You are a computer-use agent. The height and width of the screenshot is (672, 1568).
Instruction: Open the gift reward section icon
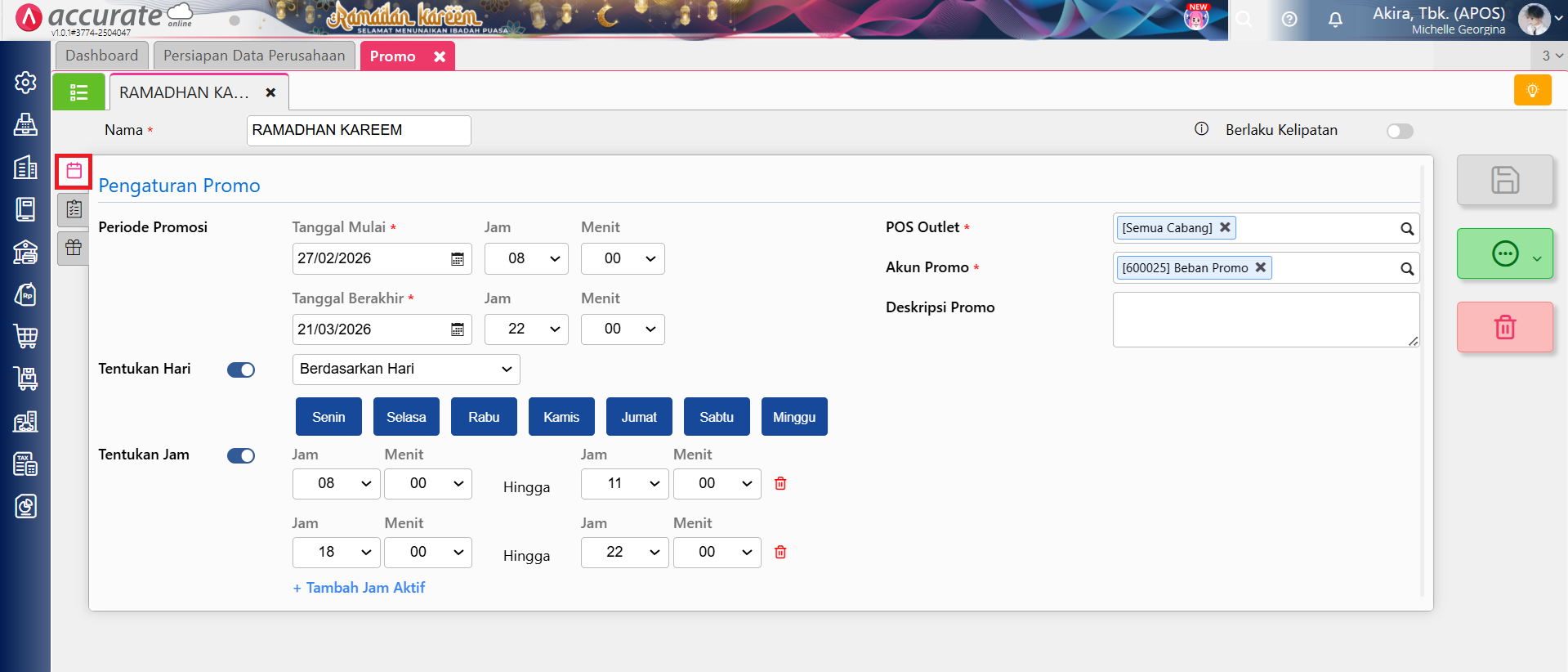[x=74, y=248]
